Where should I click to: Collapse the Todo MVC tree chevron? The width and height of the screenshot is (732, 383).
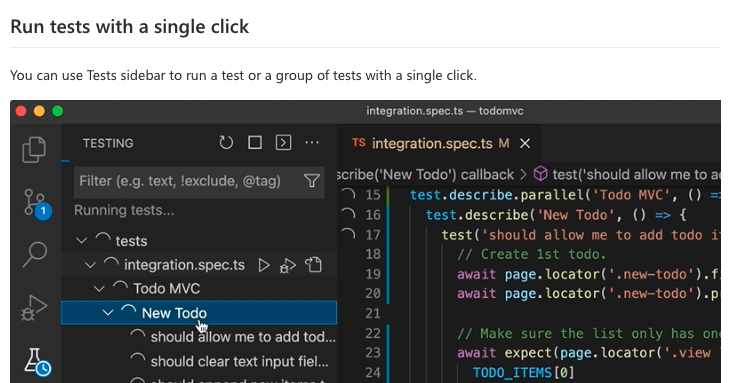[99, 289]
